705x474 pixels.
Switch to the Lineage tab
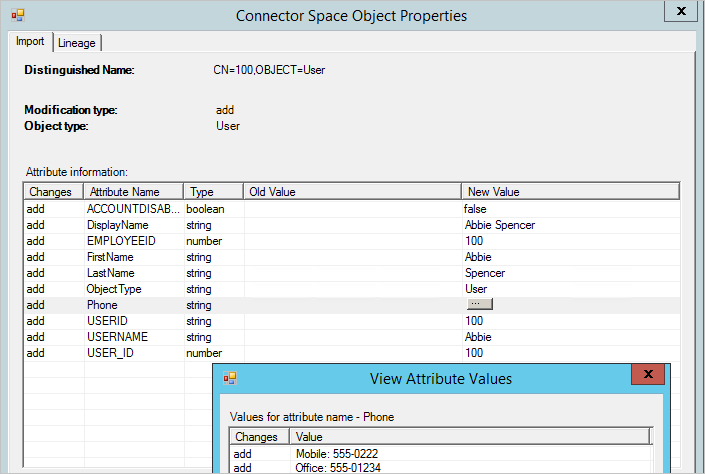77,43
